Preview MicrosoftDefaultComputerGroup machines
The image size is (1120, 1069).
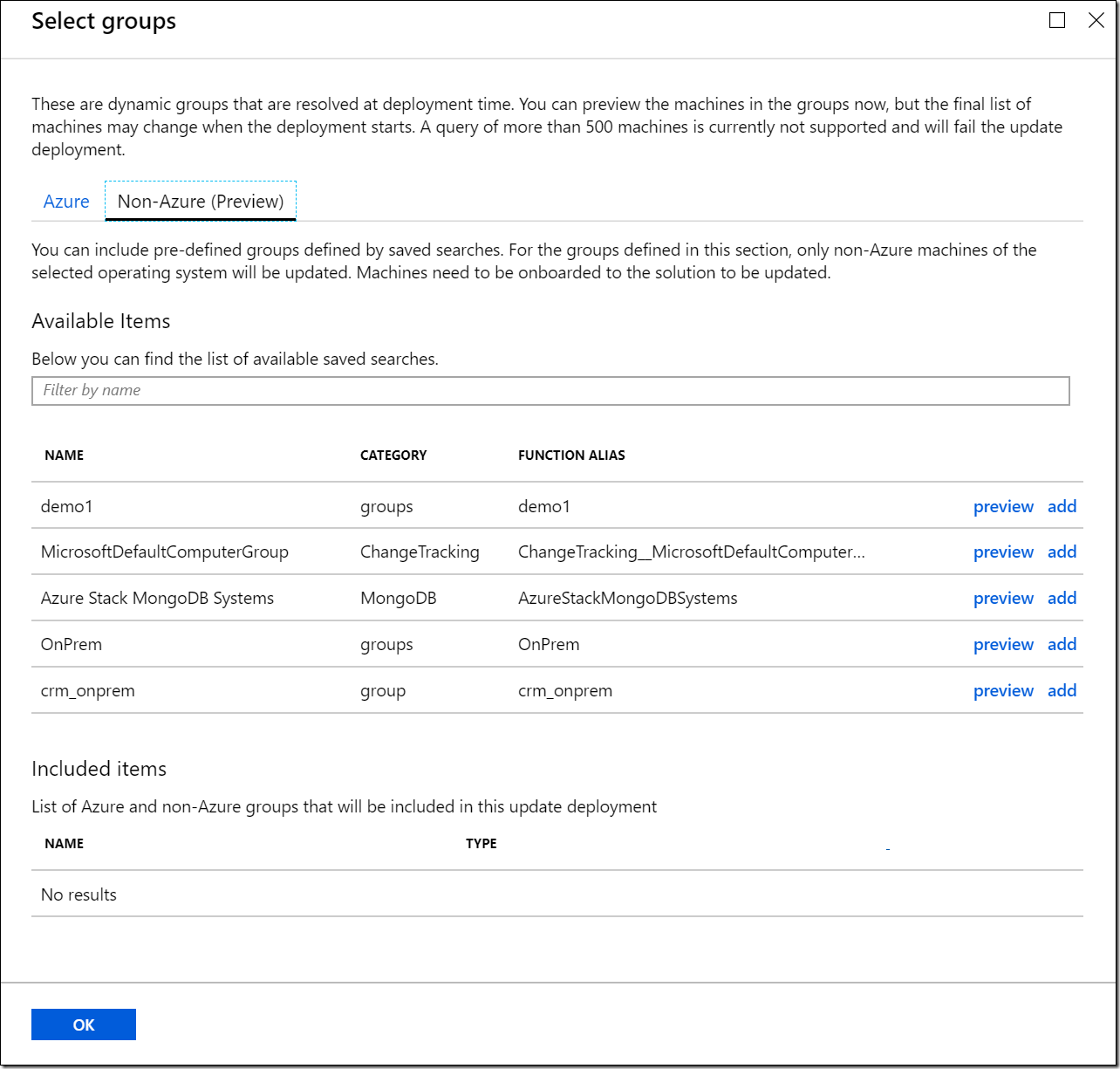click(x=1003, y=552)
